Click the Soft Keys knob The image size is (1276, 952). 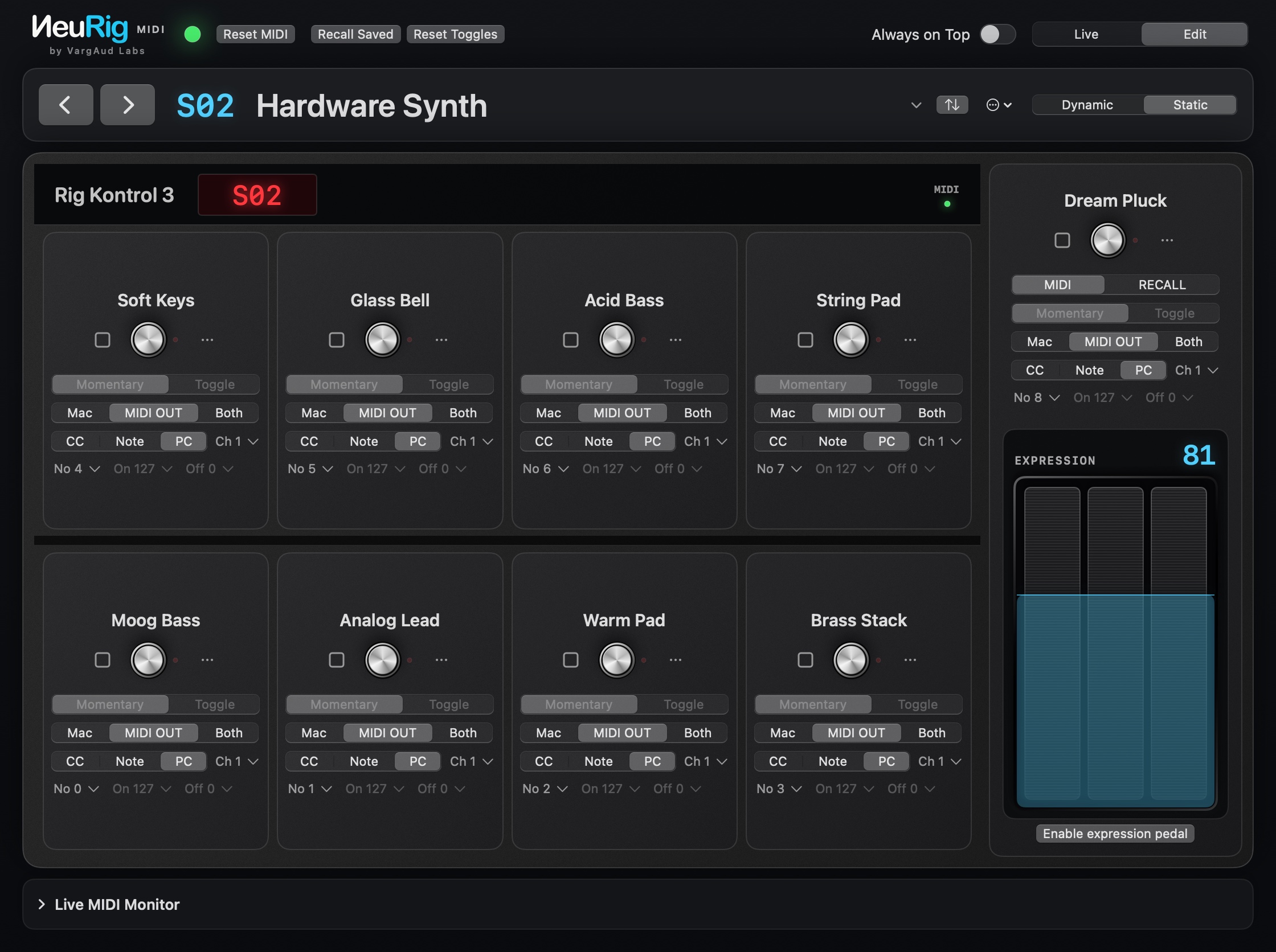148,339
